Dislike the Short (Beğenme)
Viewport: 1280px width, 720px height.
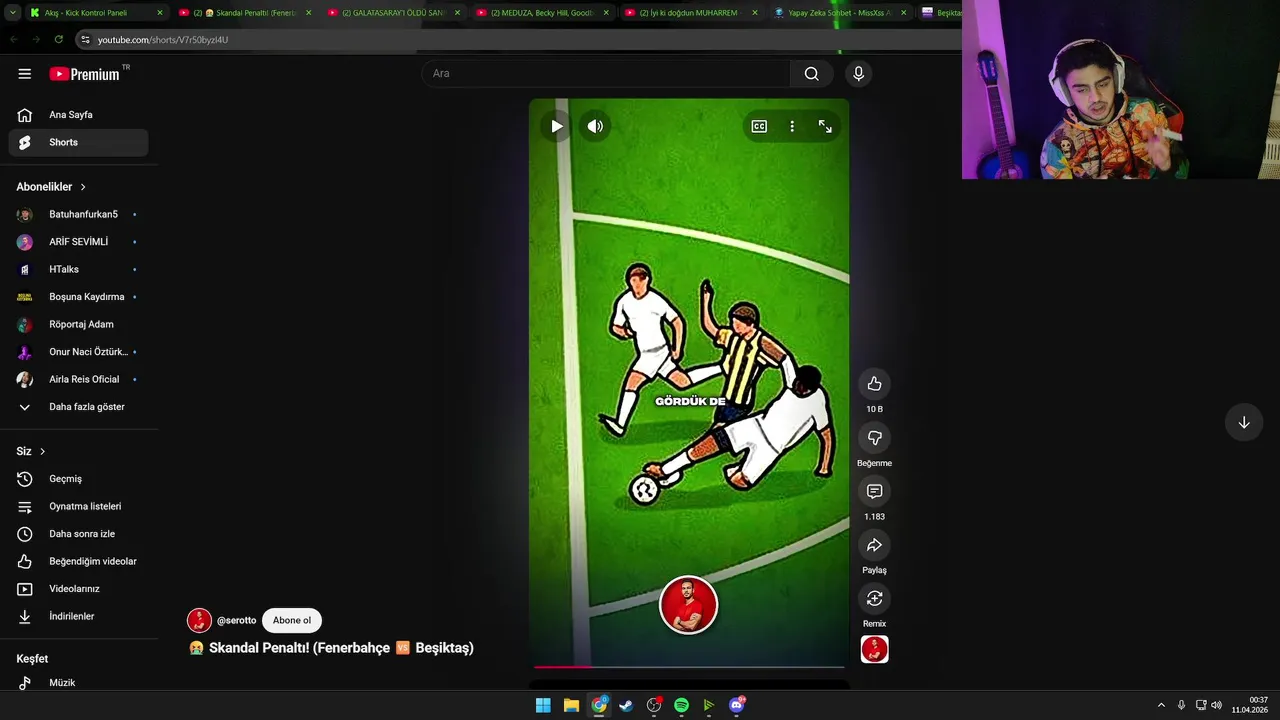874,438
